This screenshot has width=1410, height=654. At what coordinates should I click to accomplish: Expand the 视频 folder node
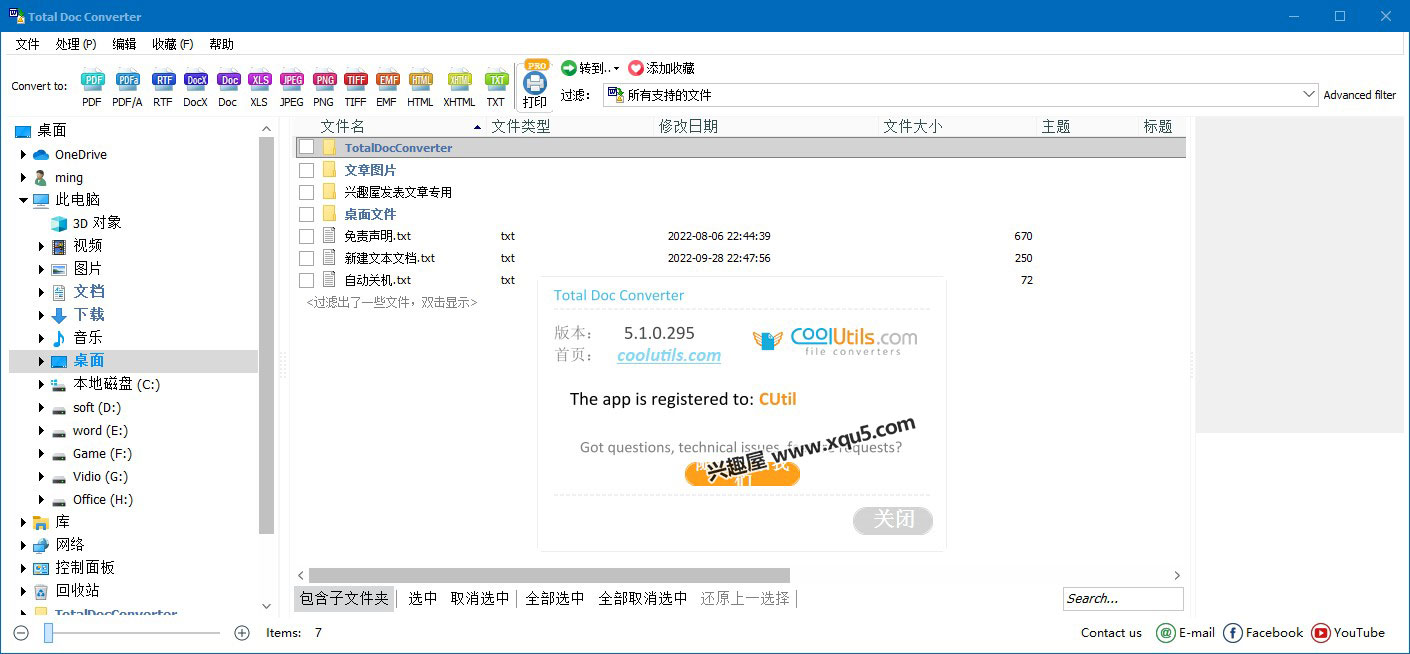pyautogui.click(x=41, y=246)
